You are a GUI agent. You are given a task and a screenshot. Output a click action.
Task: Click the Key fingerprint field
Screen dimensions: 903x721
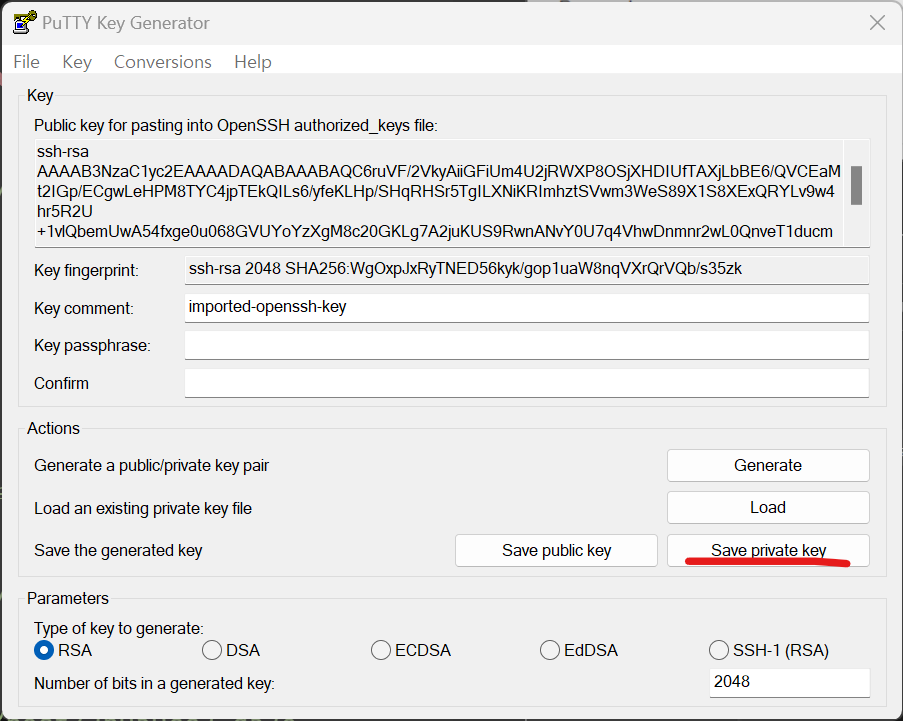[x=526, y=270]
